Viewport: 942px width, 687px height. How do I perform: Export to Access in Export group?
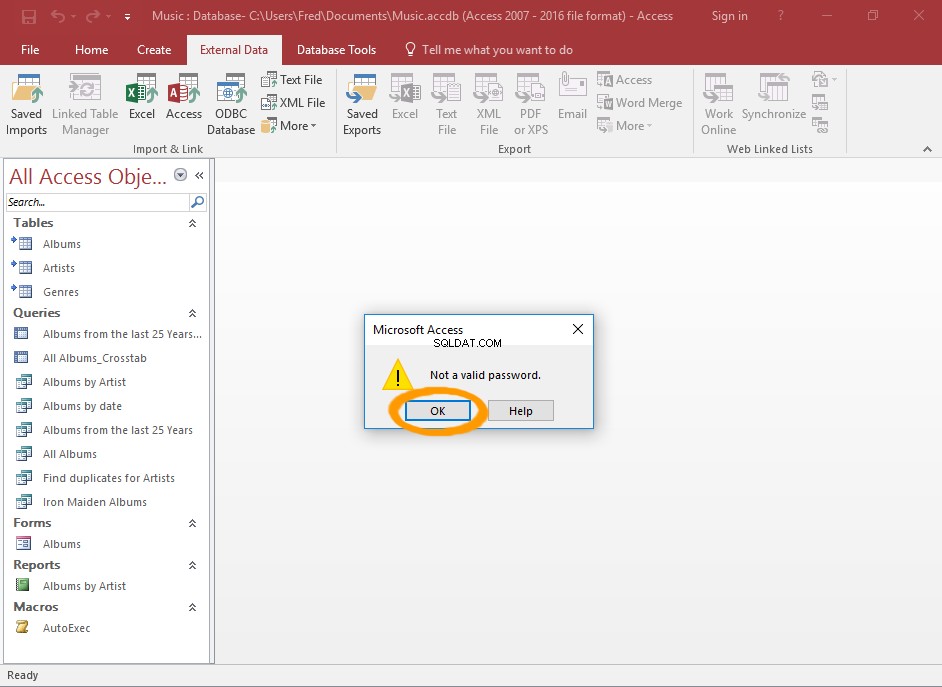click(625, 79)
